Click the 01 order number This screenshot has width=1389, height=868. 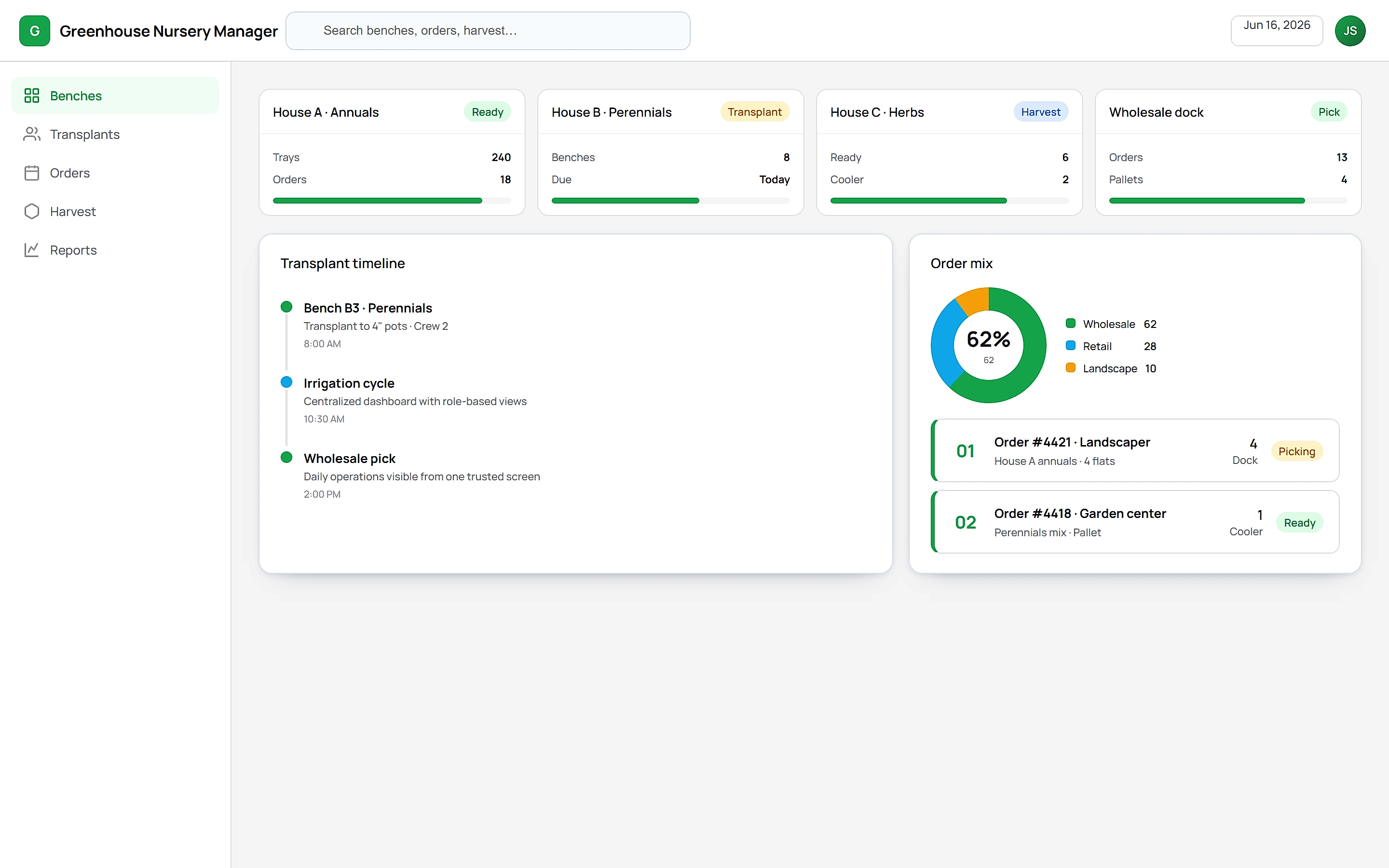pos(966,451)
